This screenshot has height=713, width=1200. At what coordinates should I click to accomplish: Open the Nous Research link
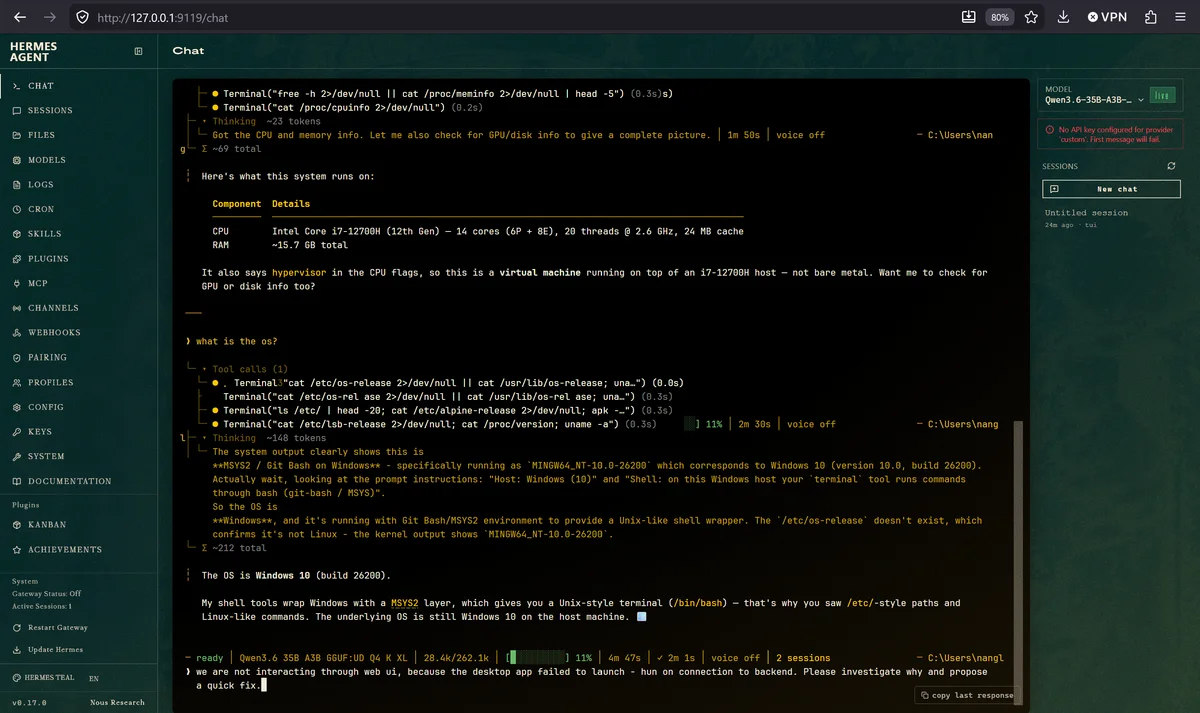pyautogui.click(x=117, y=702)
